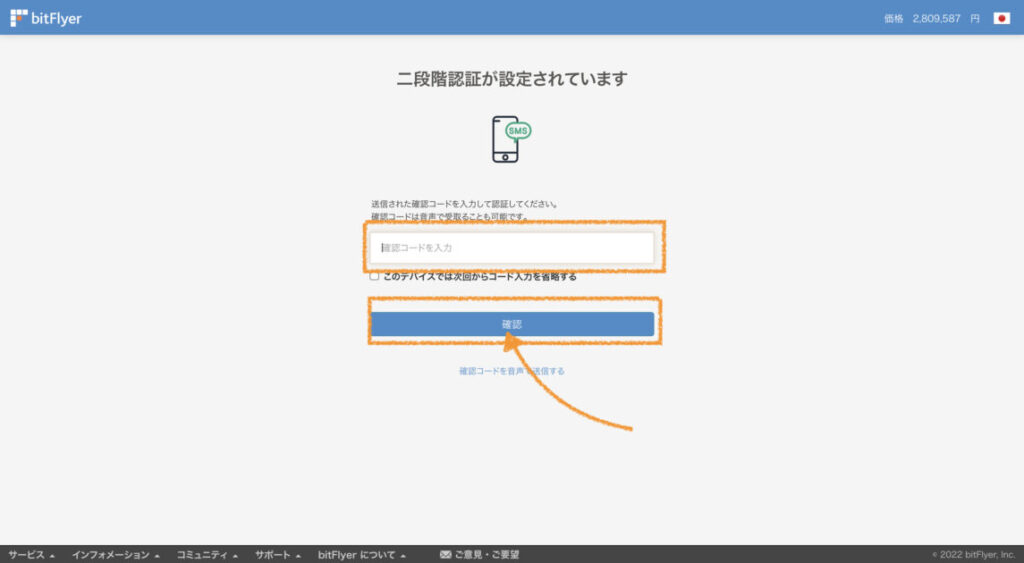Viewport: 1024px width, 563px height.
Task: Click the Japan flag language icon
Action: 1001,18
